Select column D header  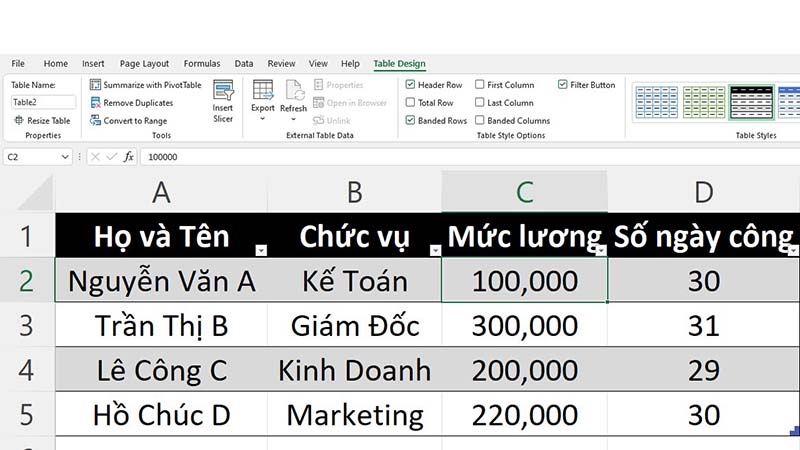click(x=704, y=192)
